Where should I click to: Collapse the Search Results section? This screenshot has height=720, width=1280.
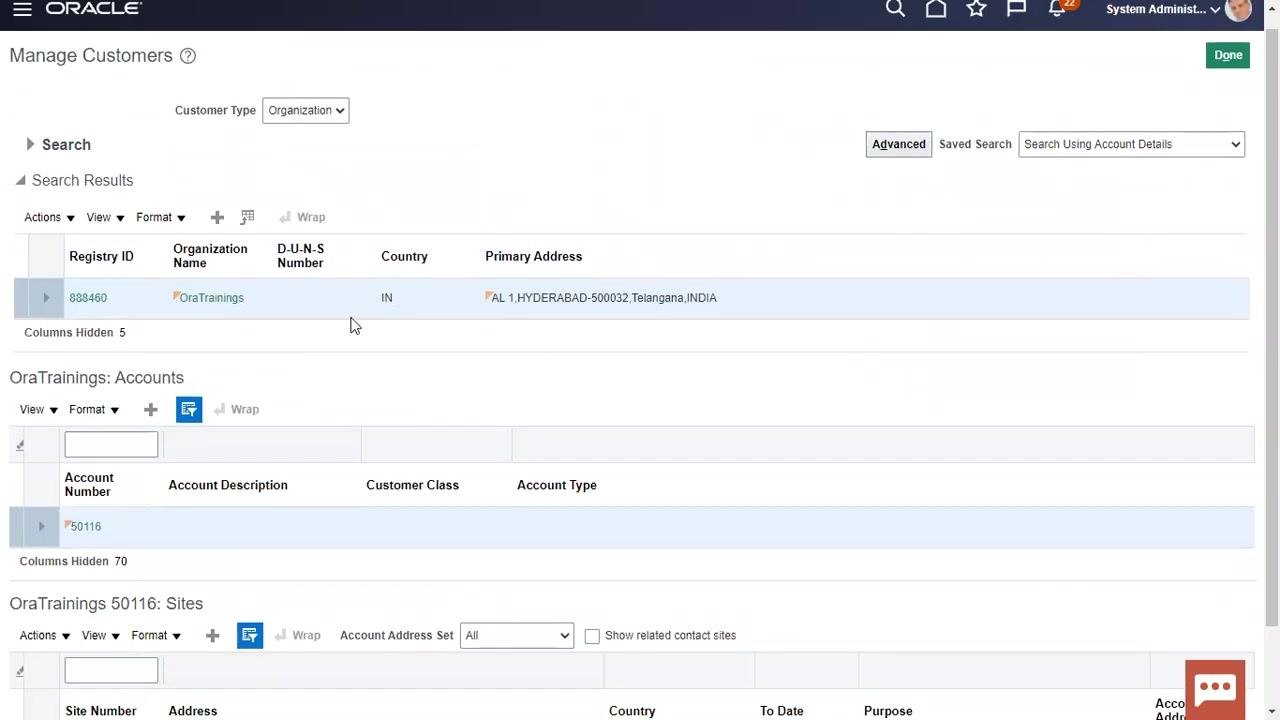(x=20, y=180)
